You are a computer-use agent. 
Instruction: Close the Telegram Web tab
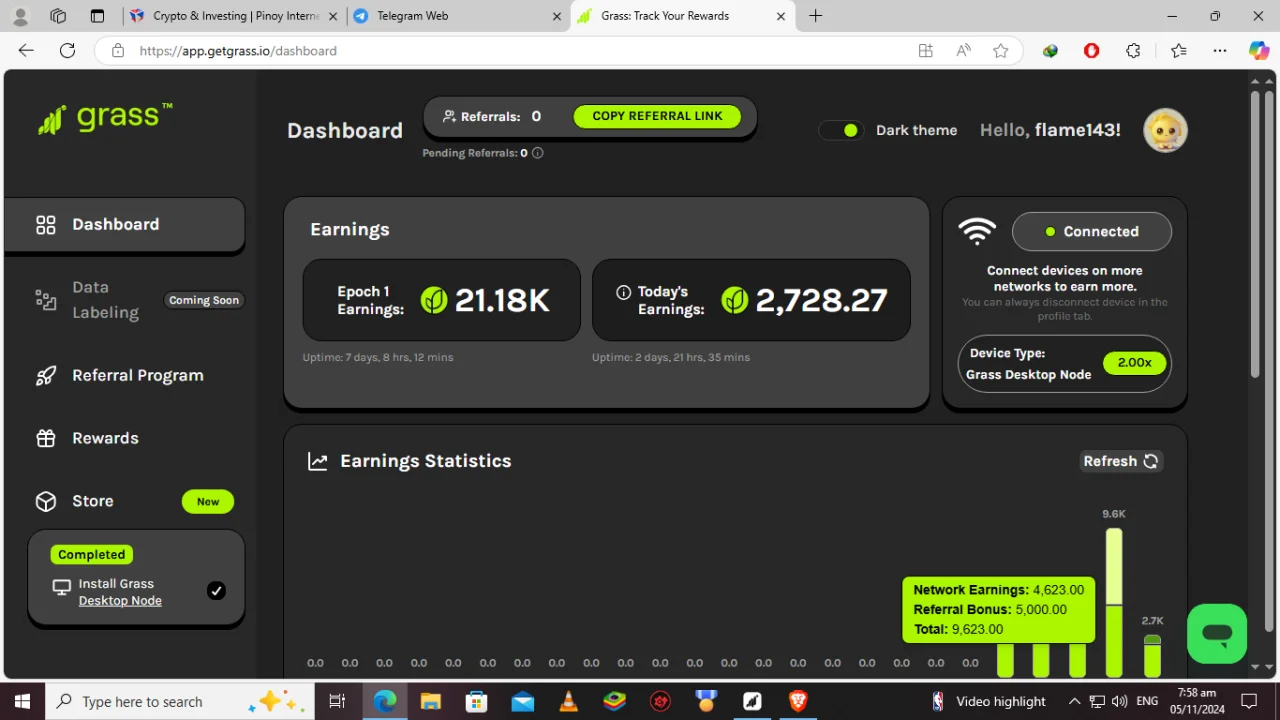[557, 16]
